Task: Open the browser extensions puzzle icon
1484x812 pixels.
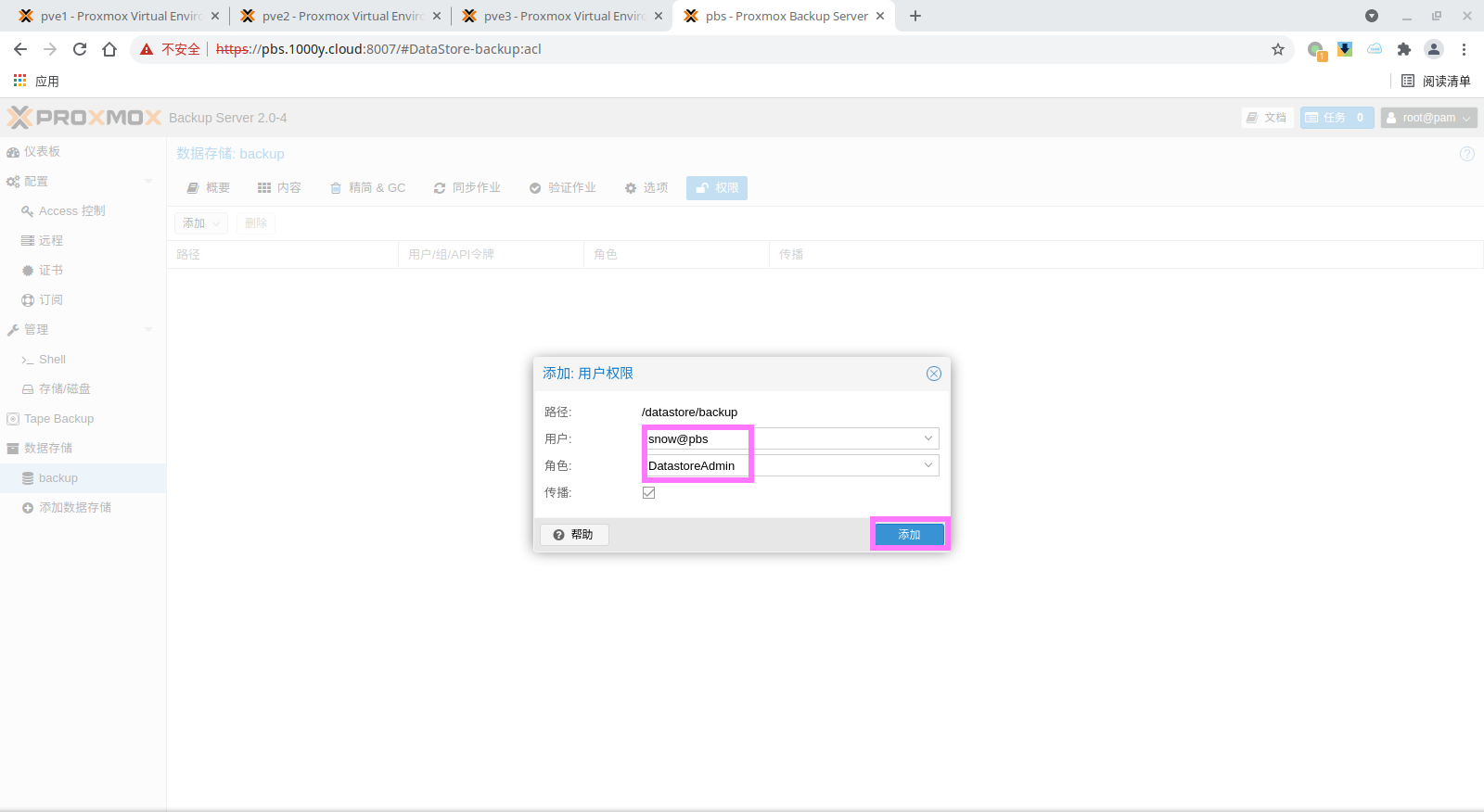Action: click(x=1403, y=49)
